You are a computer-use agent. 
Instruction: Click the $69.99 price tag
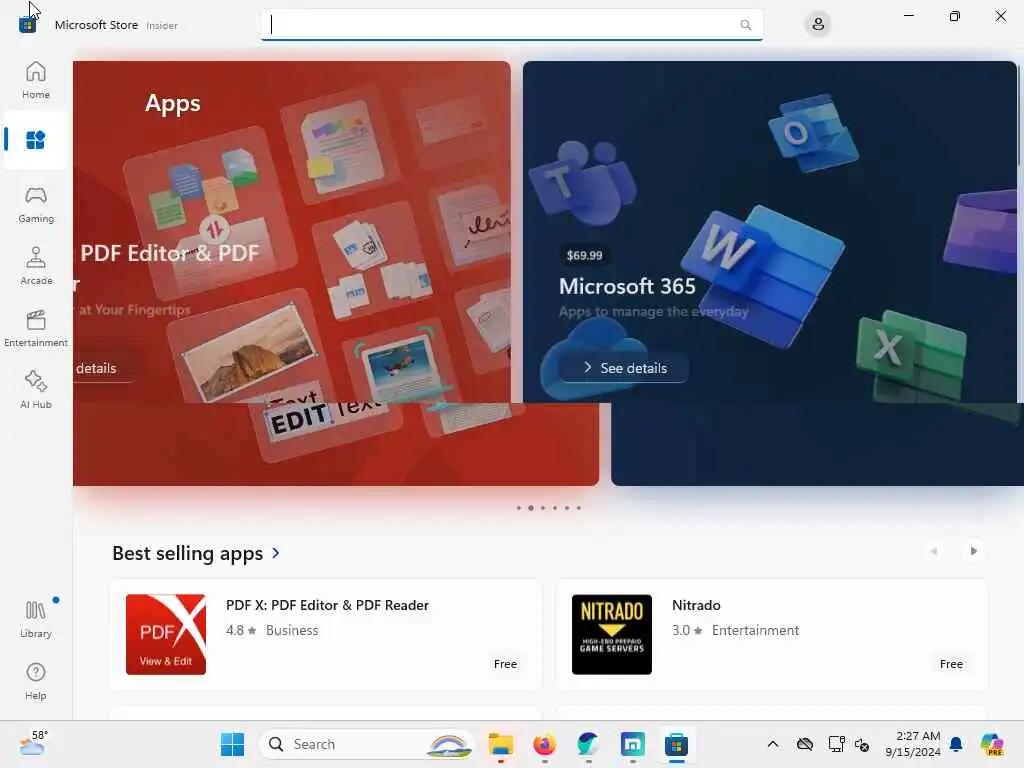pyautogui.click(x=584, y=255)
